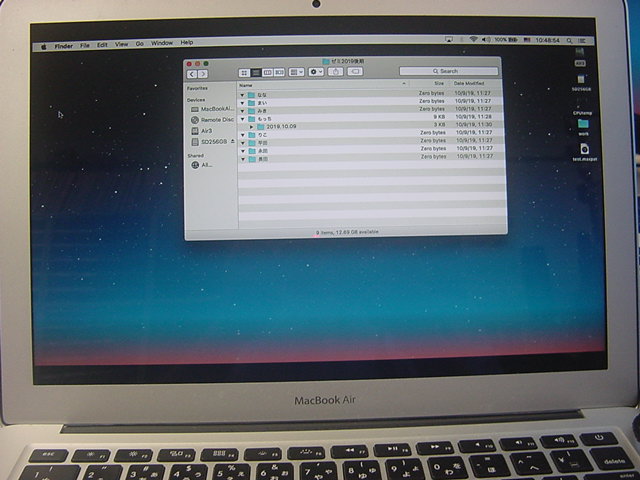640x480 pixels.
Task: Open Wi-Fi status in menu bar
Action: pyautogui.click(x=473, y=40)
